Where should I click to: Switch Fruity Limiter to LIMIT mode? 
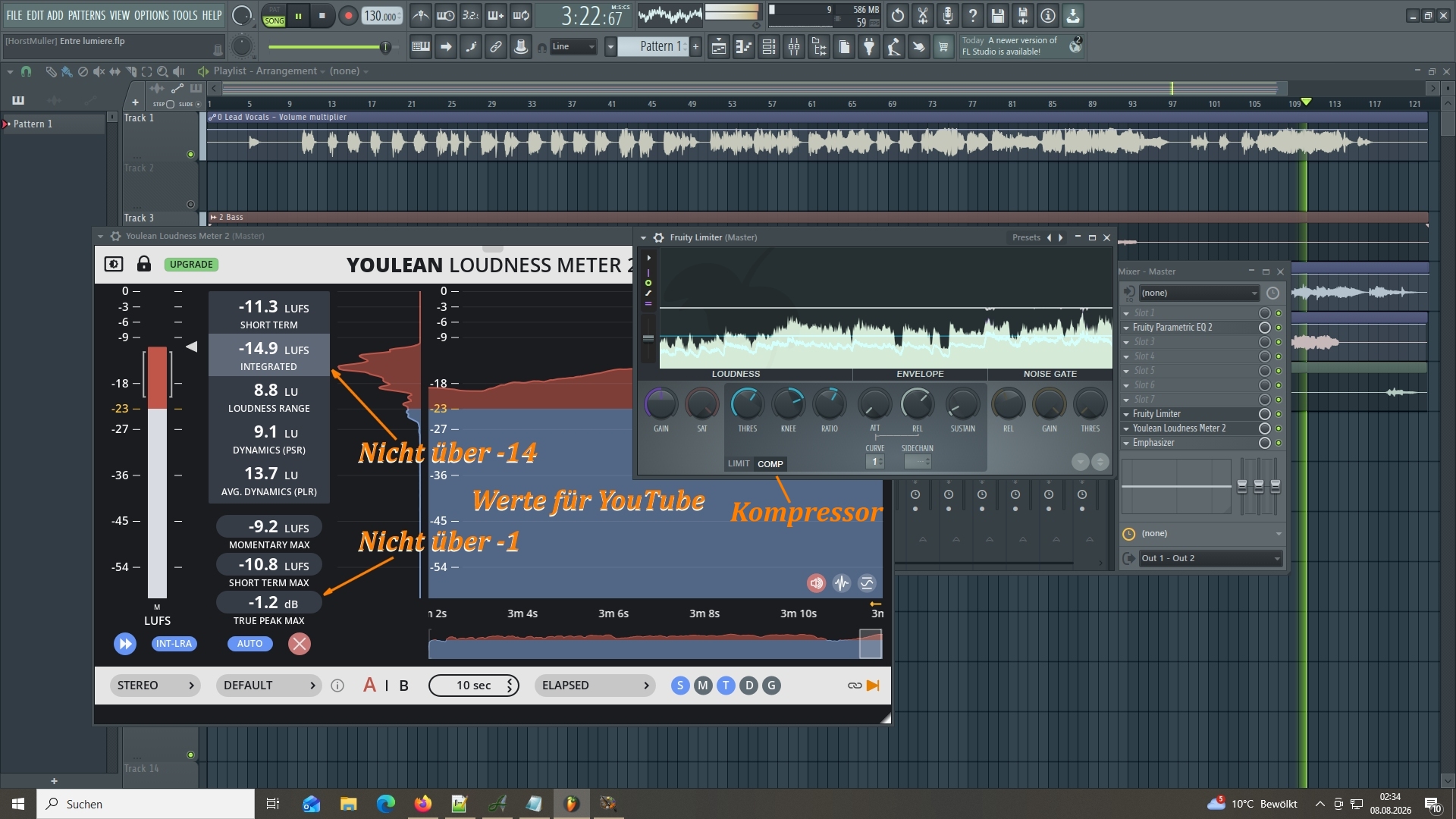[739, 464]
